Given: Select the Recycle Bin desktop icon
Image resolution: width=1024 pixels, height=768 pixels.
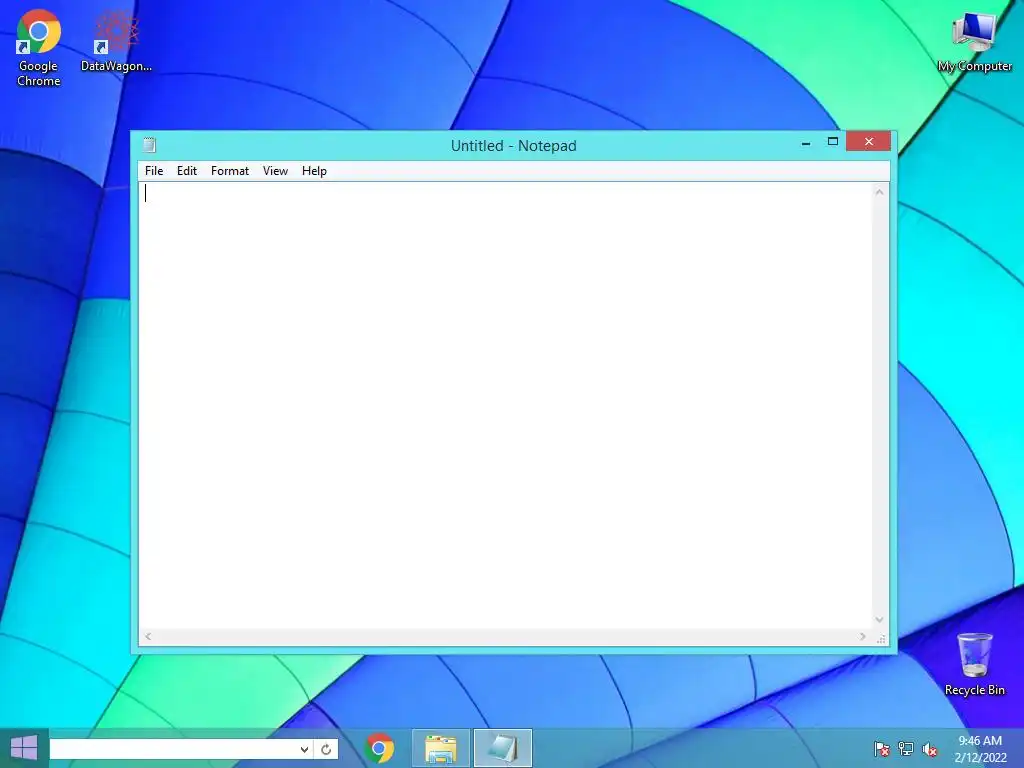Looking at the screenshot, I should tap(974, 664).
